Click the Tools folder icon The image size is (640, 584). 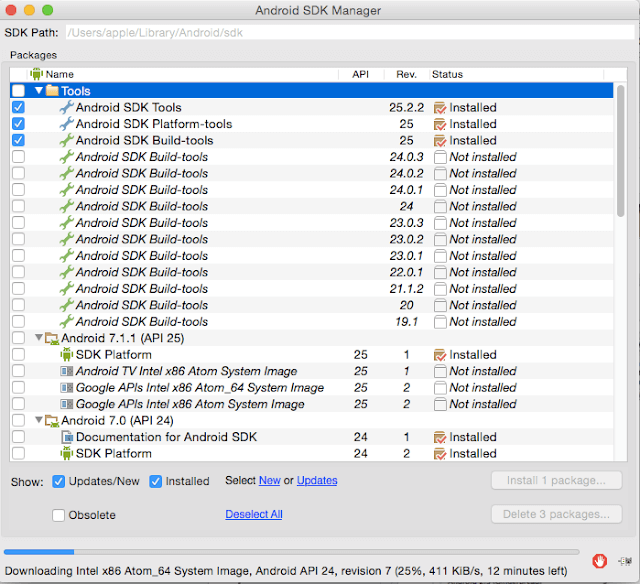point(52,90)
